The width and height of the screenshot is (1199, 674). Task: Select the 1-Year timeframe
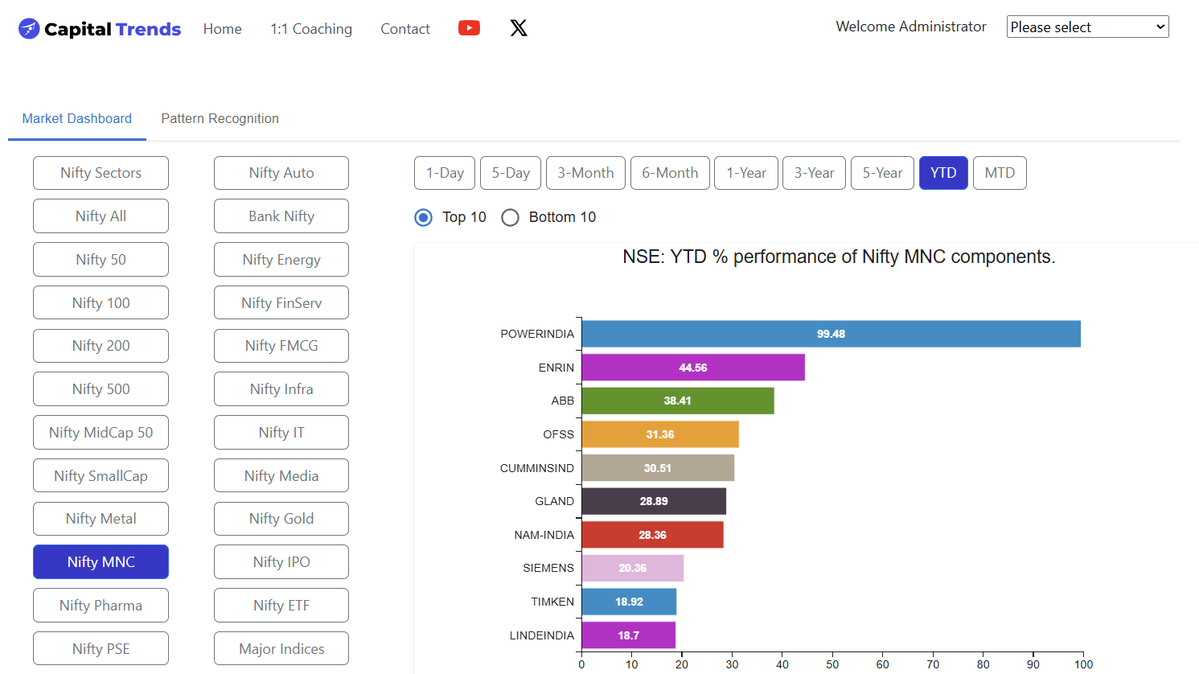tap(746, 173)
